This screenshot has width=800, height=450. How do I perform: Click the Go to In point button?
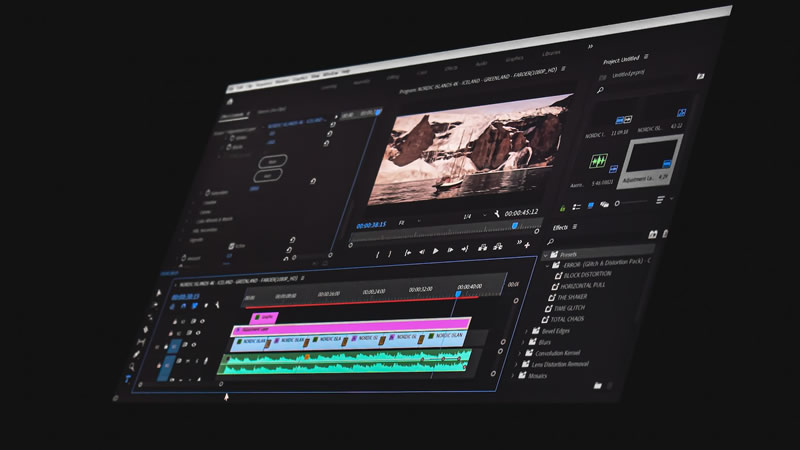pyautogui.click(x=408, y=253)
